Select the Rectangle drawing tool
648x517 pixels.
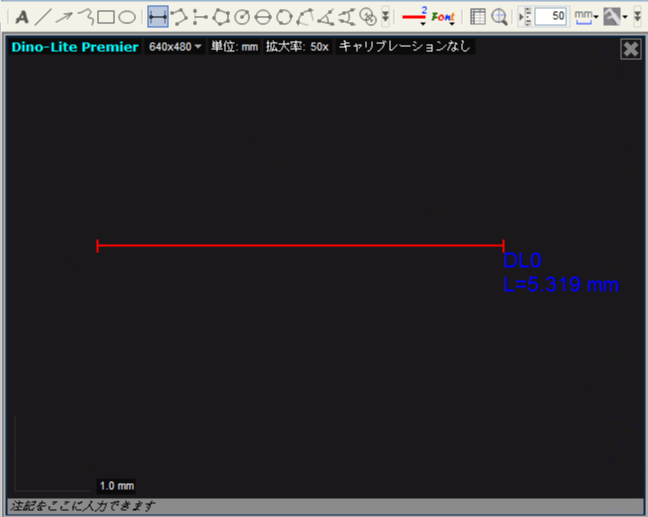[106, 17]
